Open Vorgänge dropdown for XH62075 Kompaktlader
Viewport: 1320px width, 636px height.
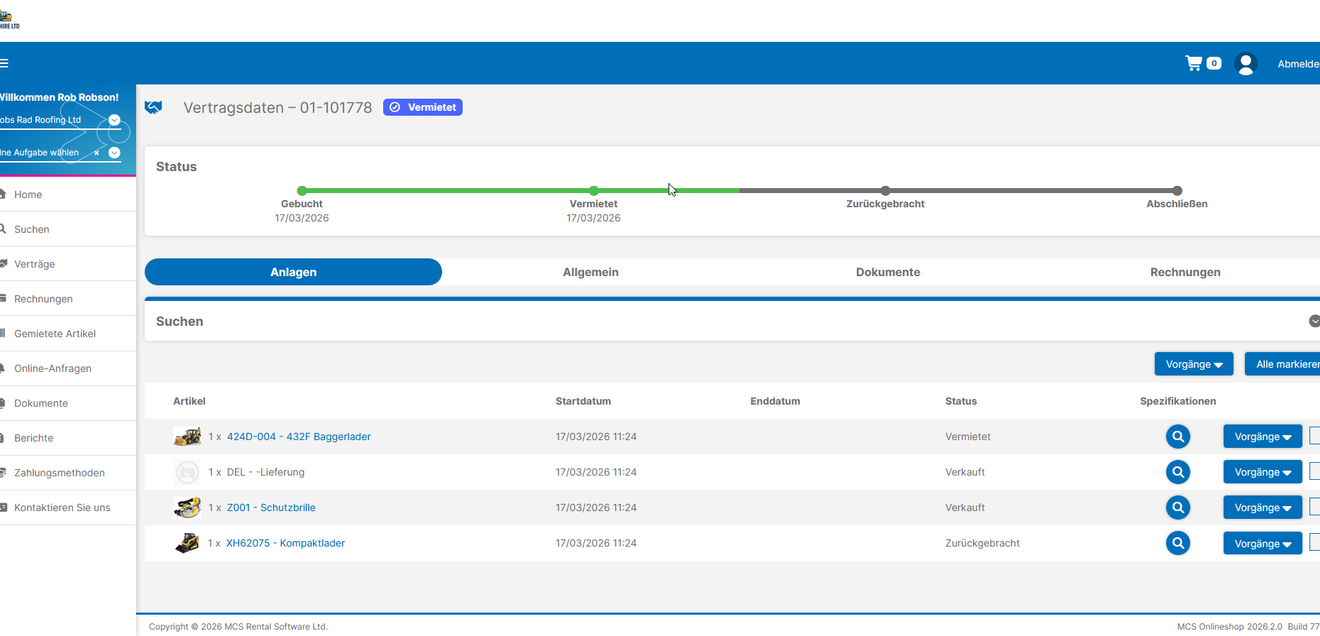click(x=1263, y=543)
